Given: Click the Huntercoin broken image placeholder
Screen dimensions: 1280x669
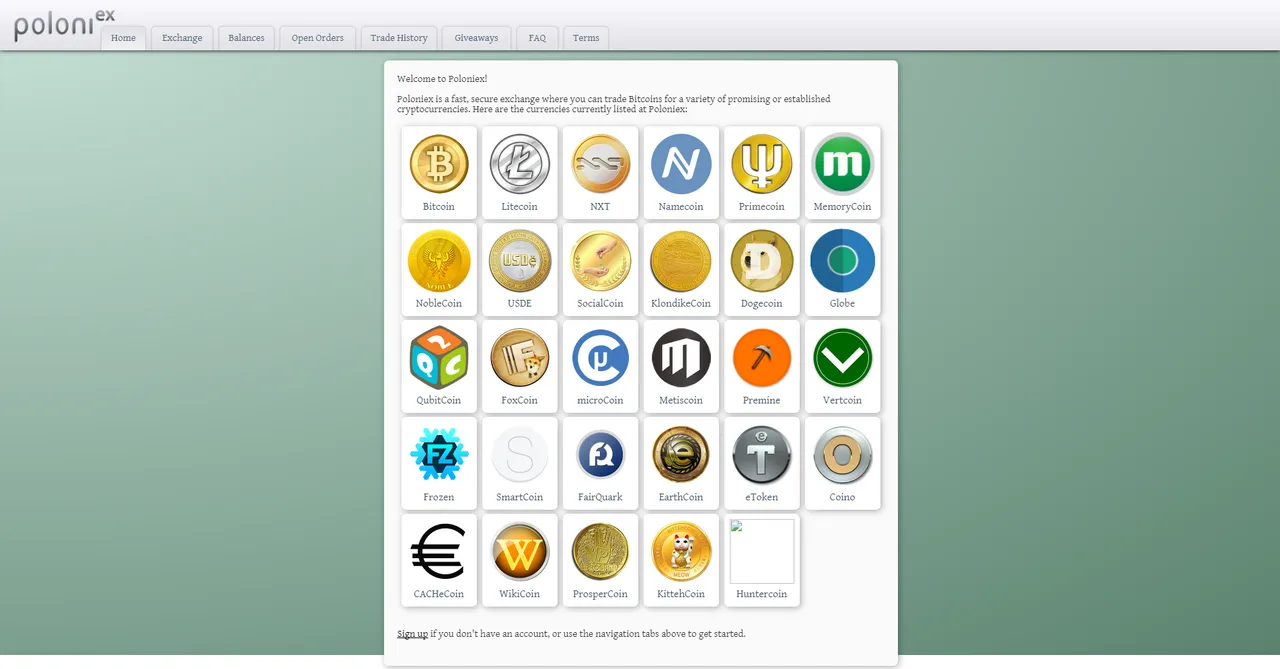Looking at the screenshot, I should tap(762, 551).
